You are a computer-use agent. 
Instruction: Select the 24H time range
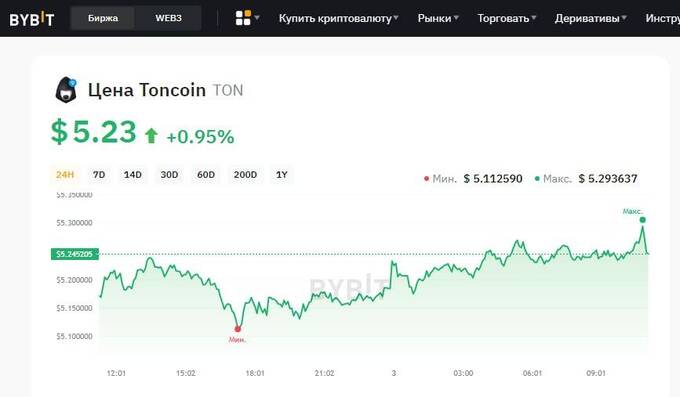pos(65,175)
